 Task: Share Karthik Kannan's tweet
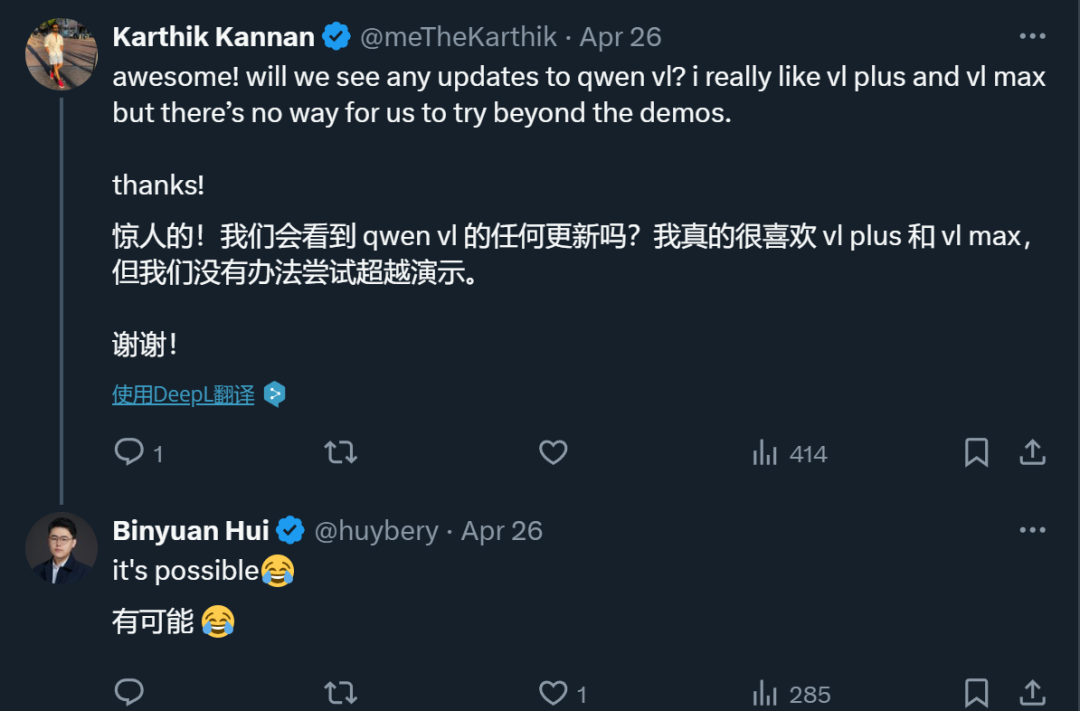click(x=1032, y=453)
